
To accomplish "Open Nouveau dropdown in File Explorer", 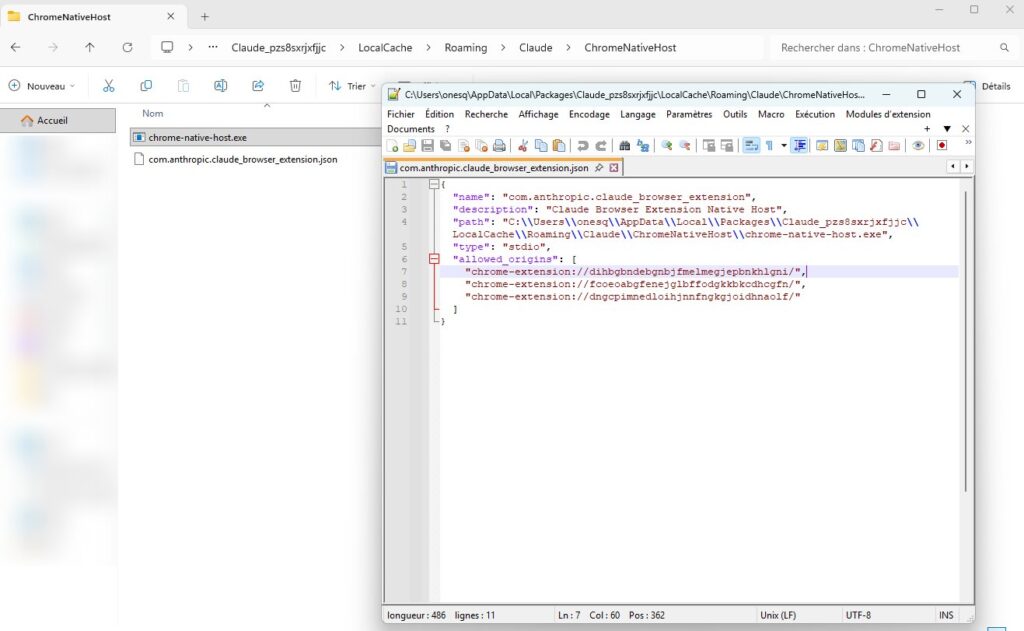I will click(42, 86).
